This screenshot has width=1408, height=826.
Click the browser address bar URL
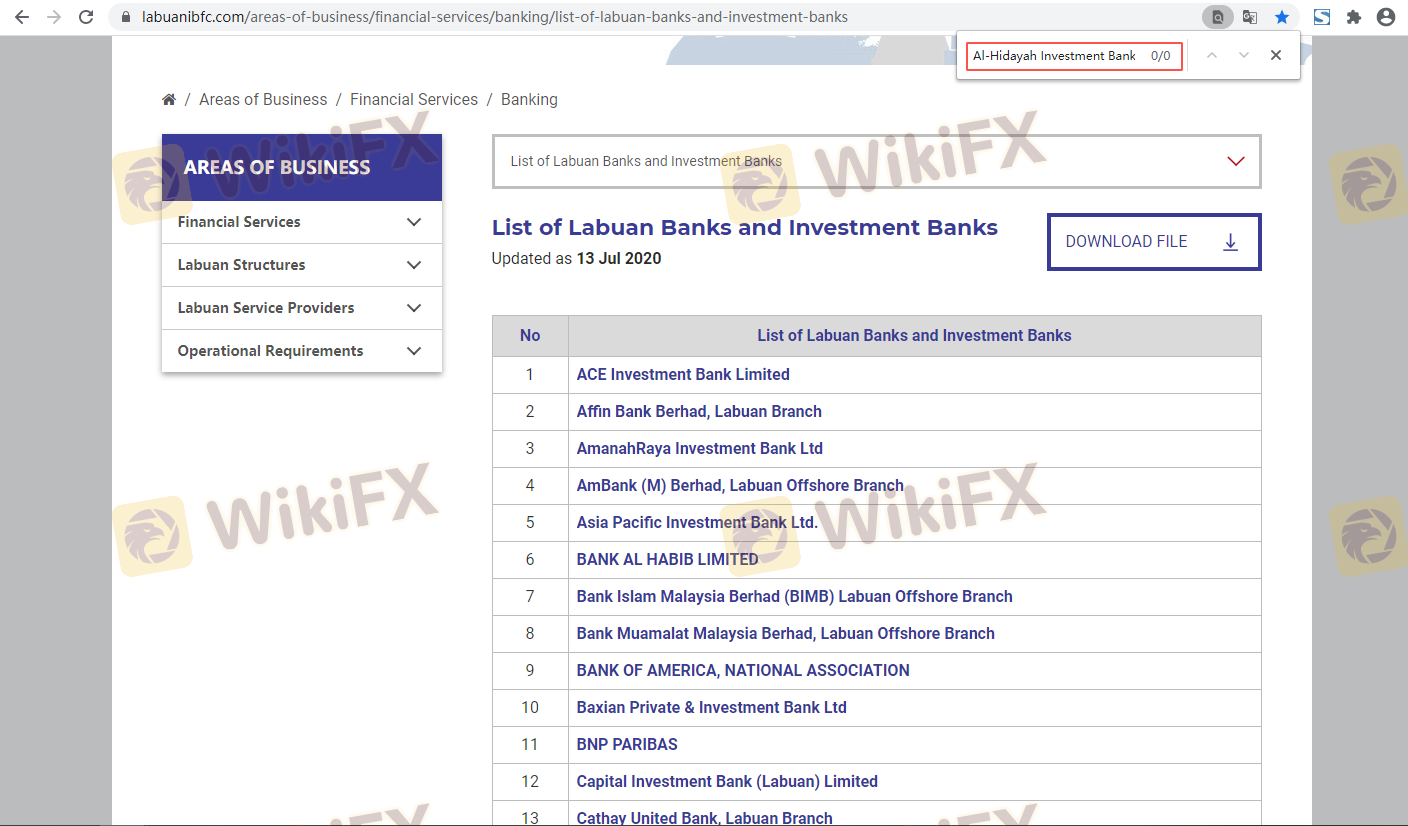[495, 17]
